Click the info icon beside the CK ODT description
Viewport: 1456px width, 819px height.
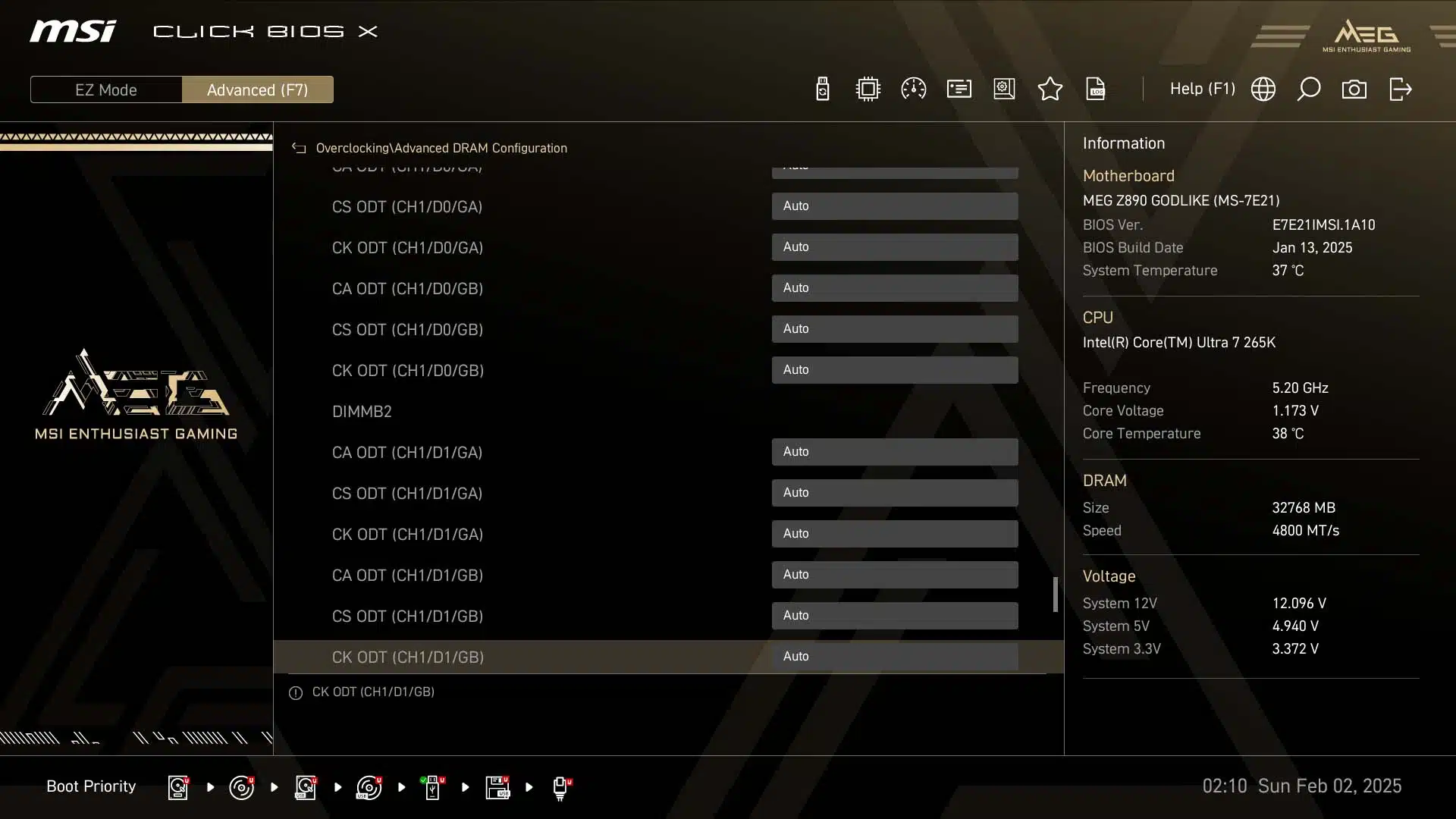point(296,692)
